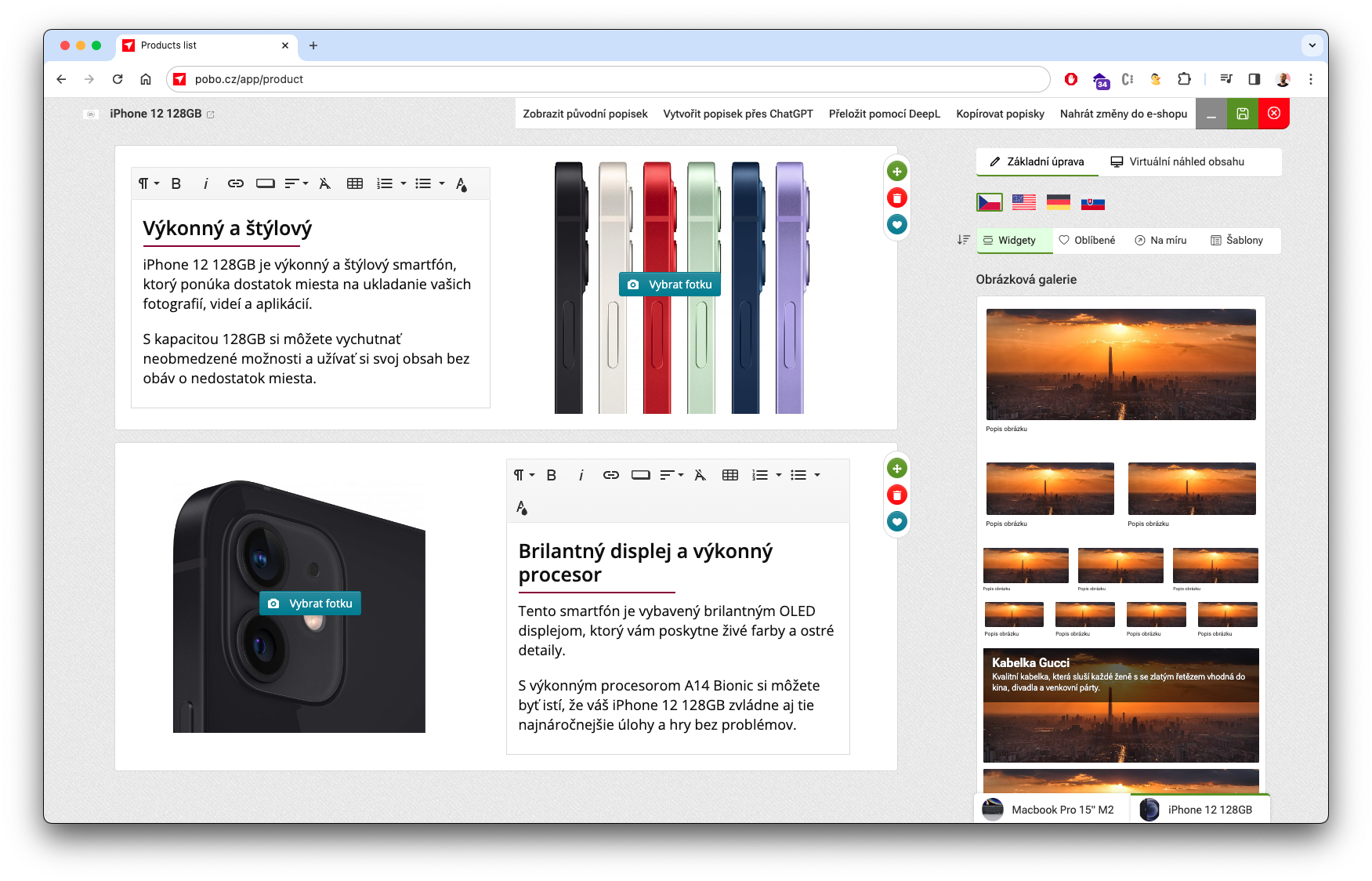The image size is (1372, 881).
Task: Click Vytvořit popisek přes ChatGPT
Action: [x=738, y=114]
